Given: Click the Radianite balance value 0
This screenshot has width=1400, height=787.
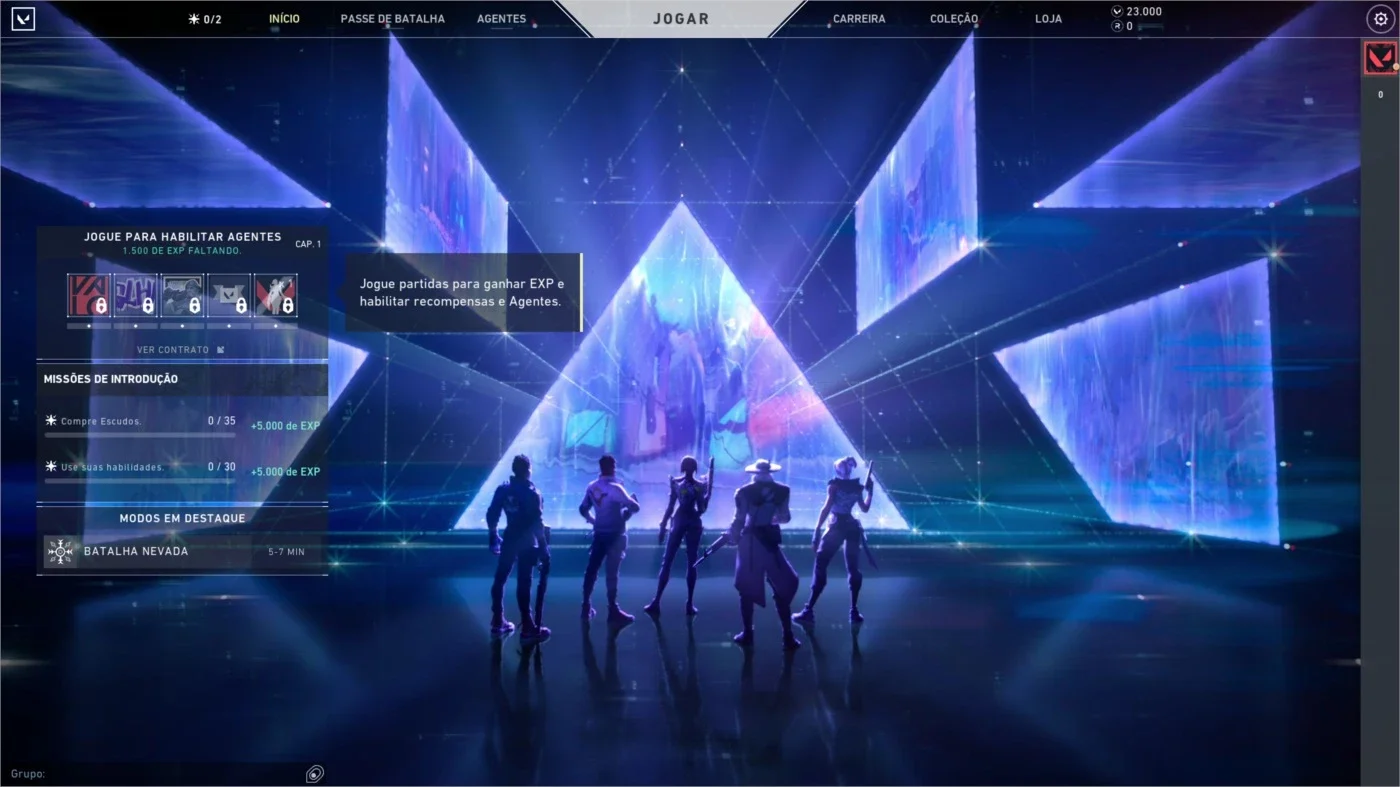Looking at the screenshot, I should click(x=1130, y=26).
